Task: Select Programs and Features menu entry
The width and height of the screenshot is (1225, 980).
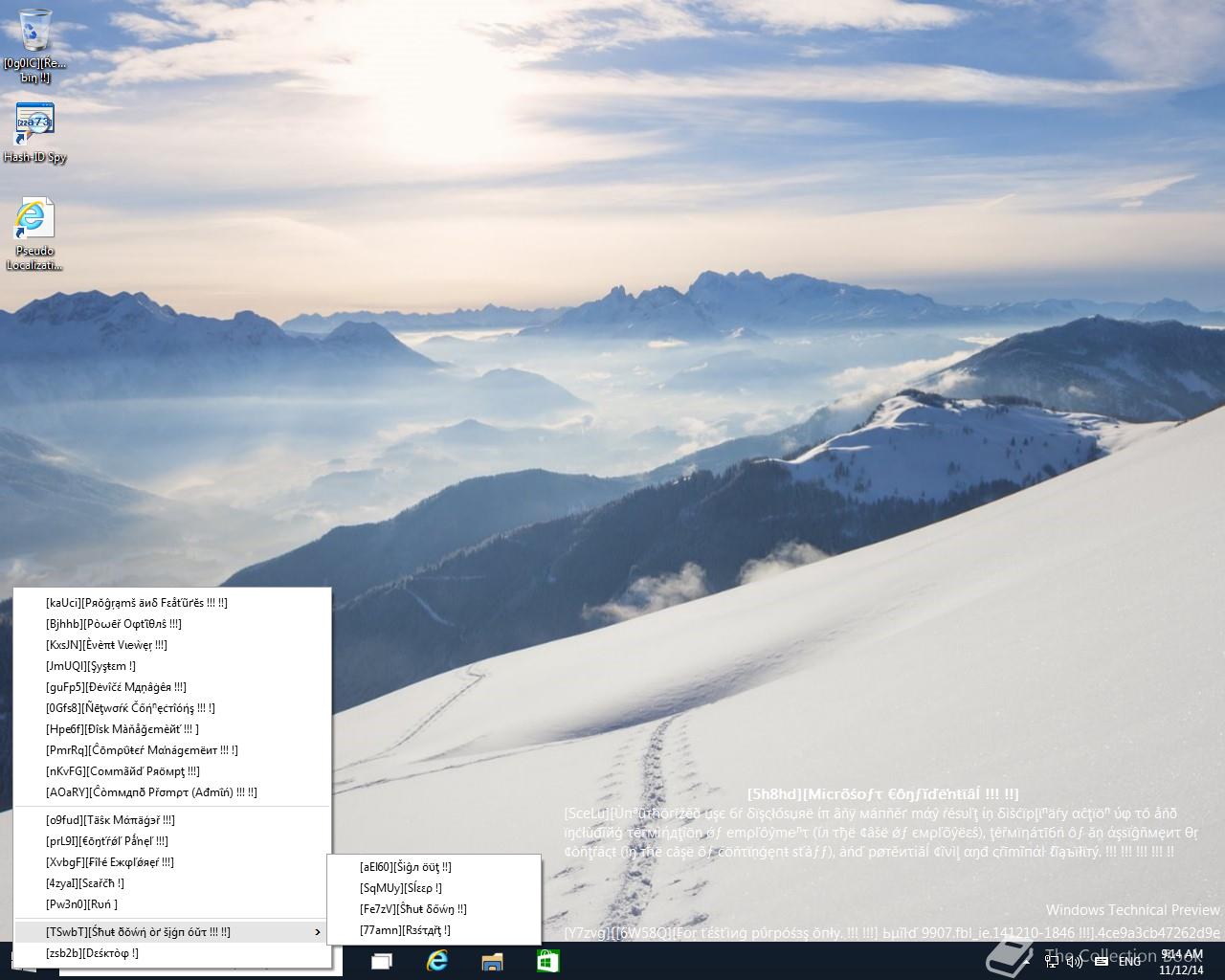Action: coord(172,603)
